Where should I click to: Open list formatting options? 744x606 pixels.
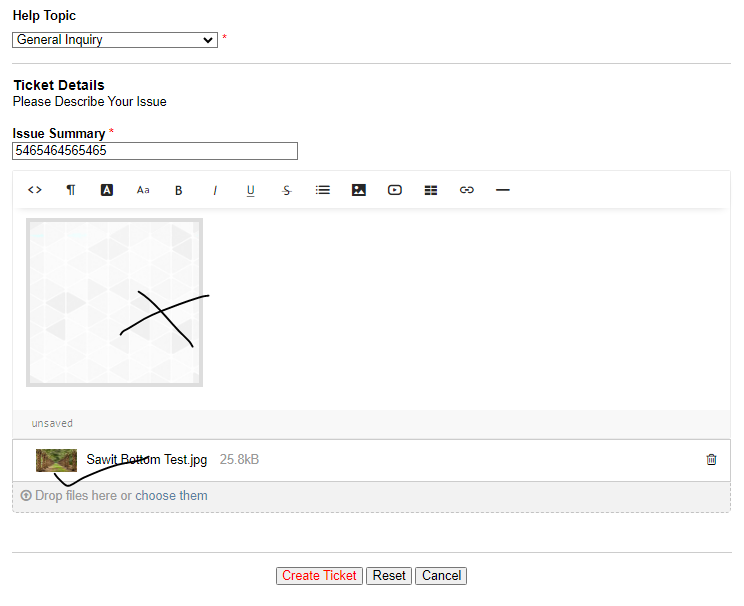click(323, 190)
